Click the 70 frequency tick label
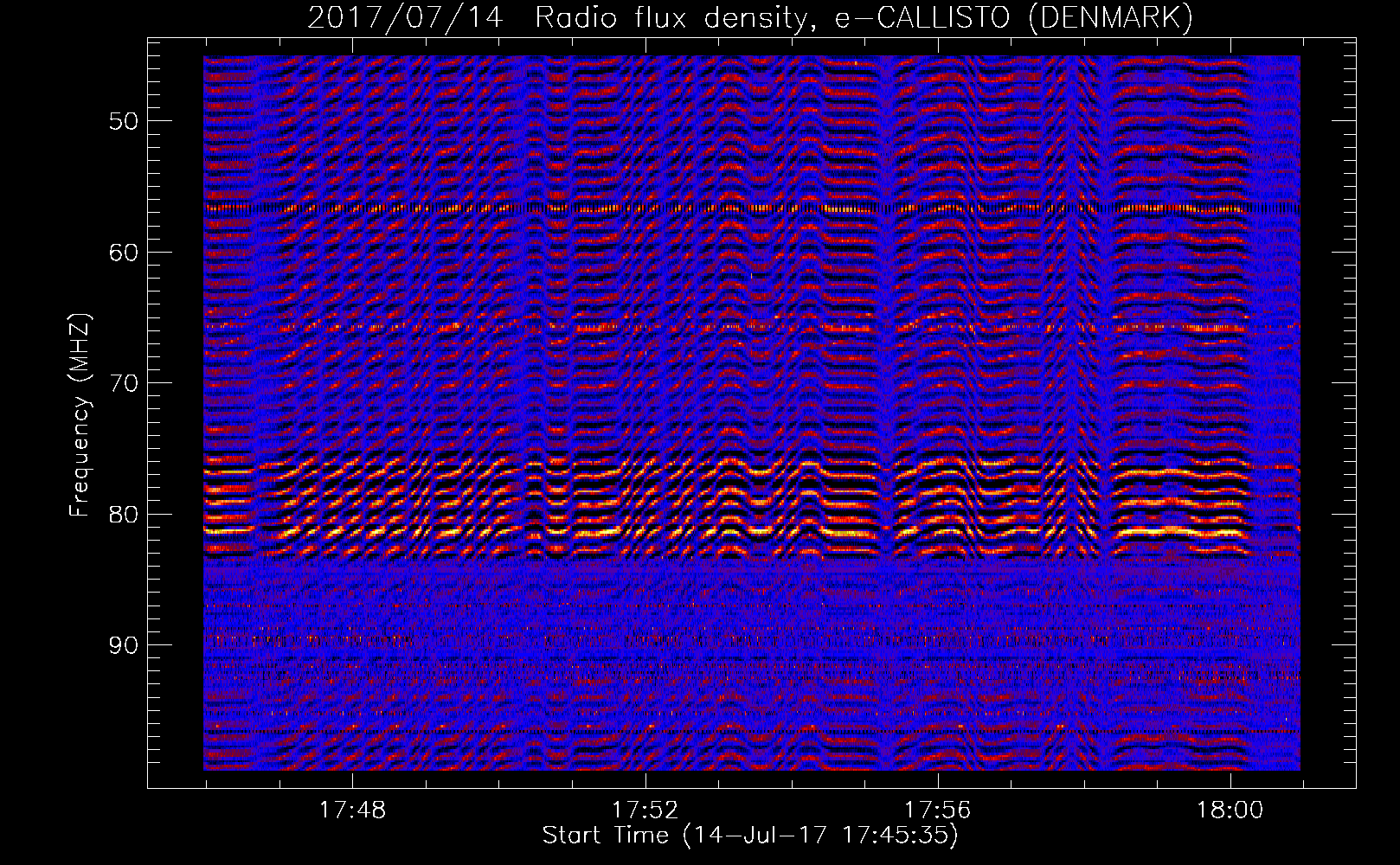The image size is (1400, 865). (123, 383)
